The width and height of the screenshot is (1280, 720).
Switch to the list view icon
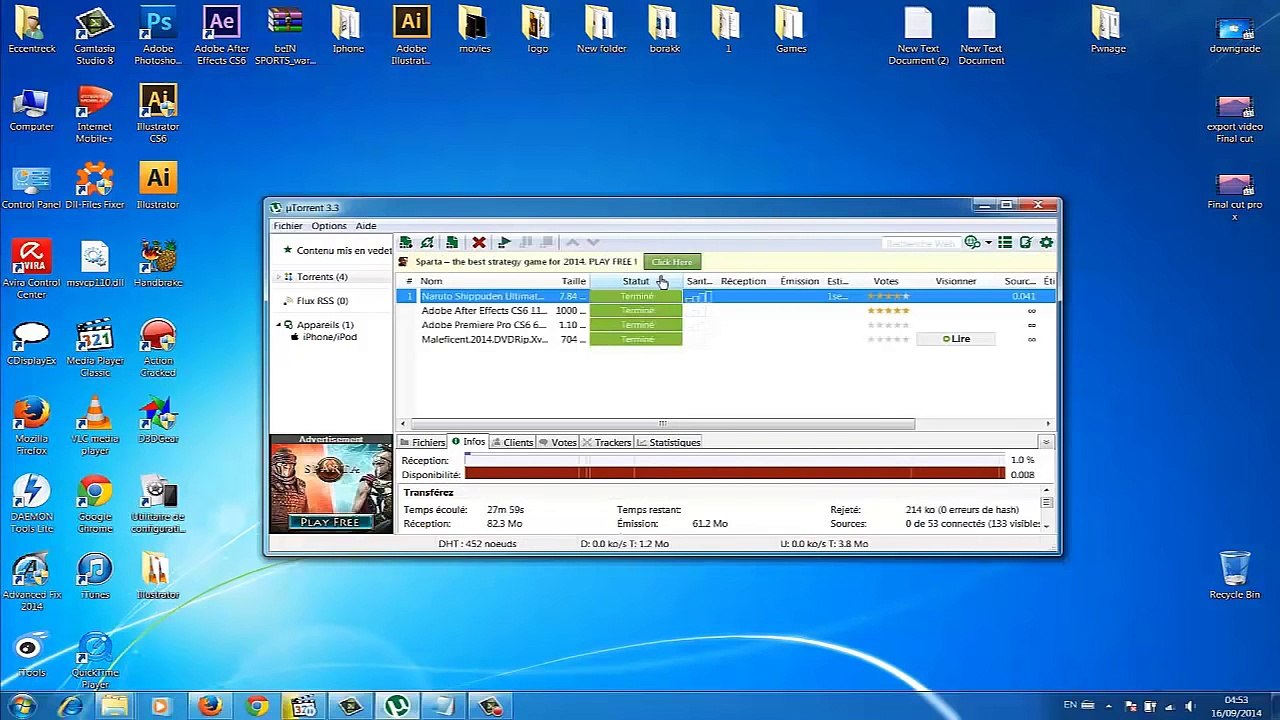click(x=1005, y=242)
